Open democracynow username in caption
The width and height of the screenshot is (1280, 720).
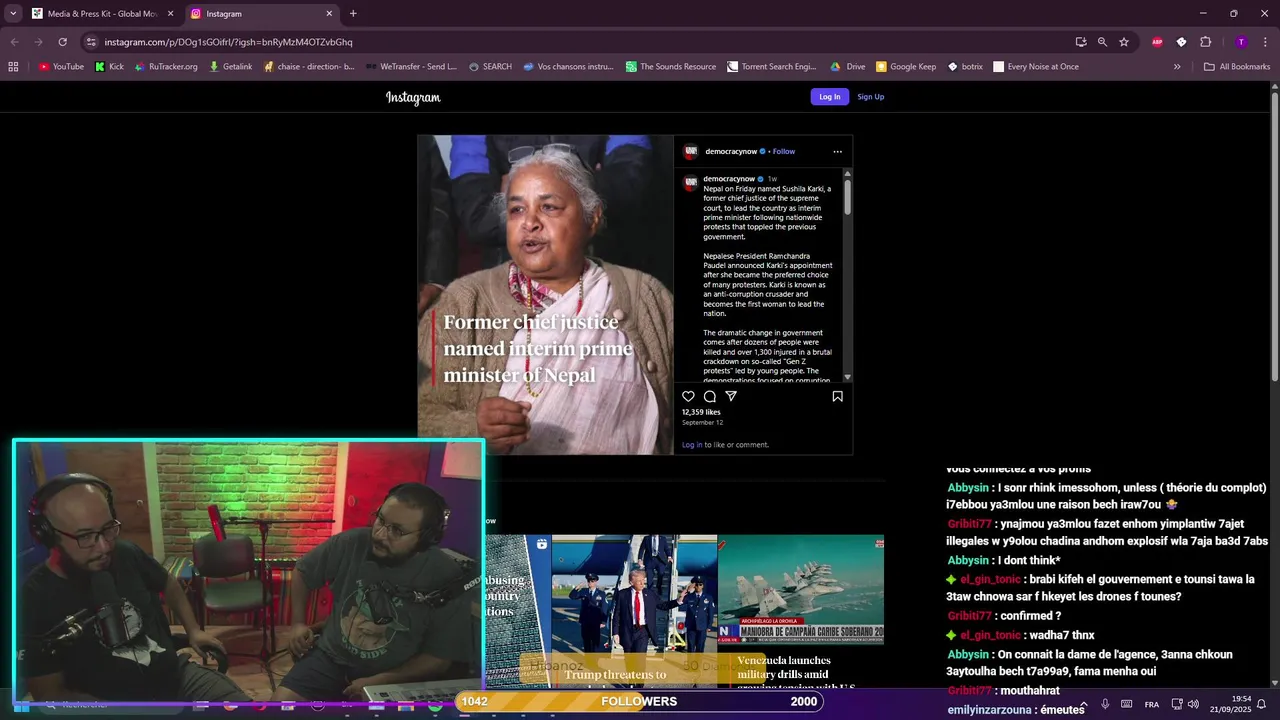(729, 179)
